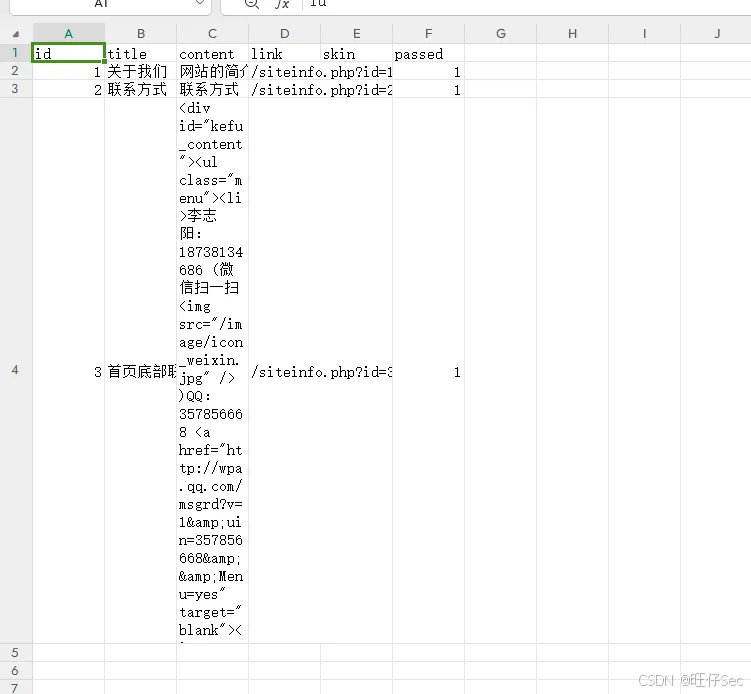Select column H header
This screenshot has height=694, width=751.
coord(572,34)
